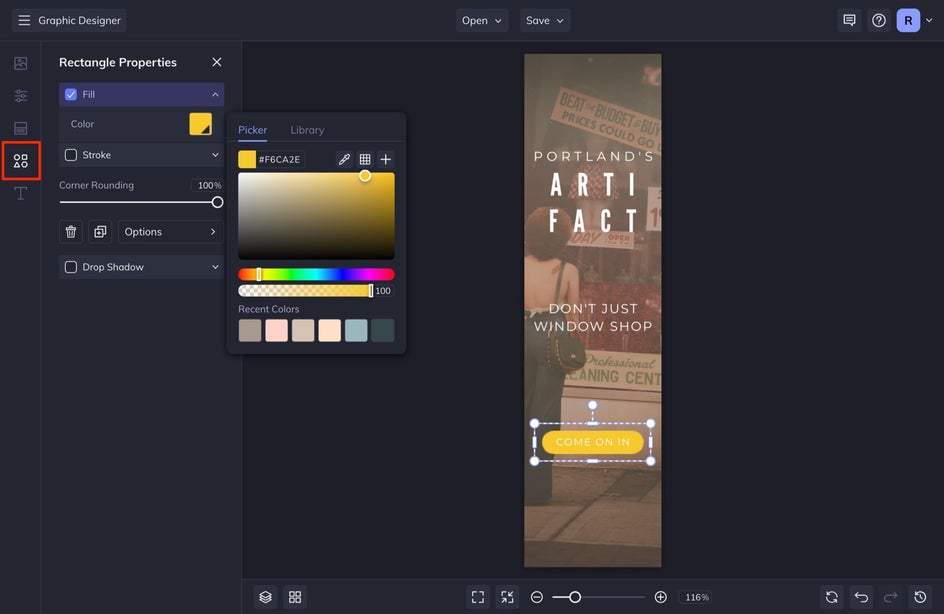This screenshot has height=614, width=944.
Task: Open the Customize sliders sidebar icon
Action: tap(20, 96)
